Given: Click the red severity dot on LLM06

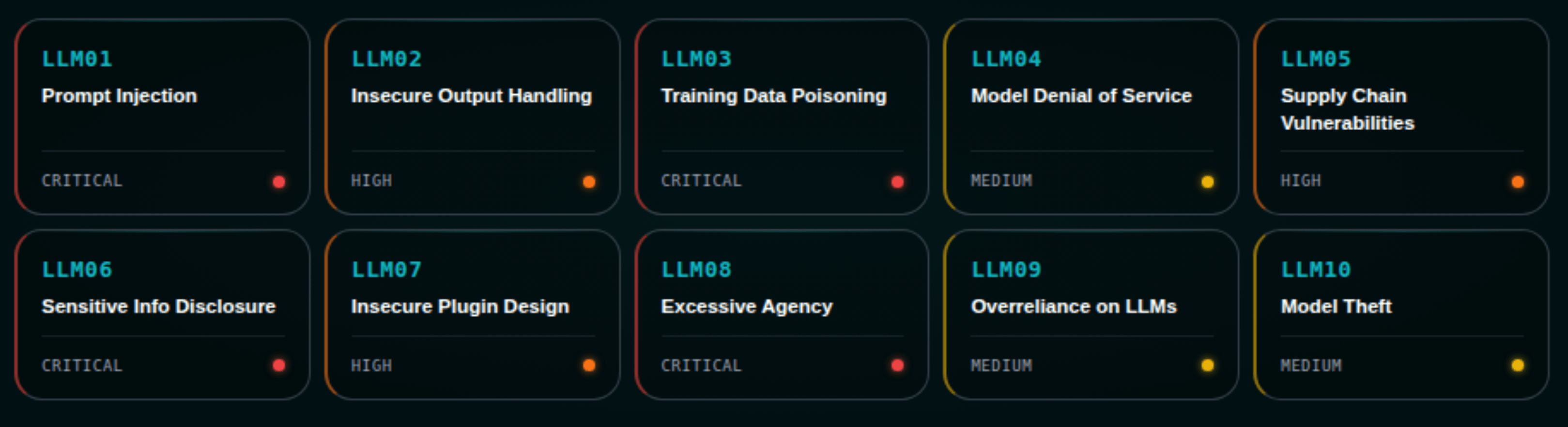Looking at the screenshot, I should 279,365.
